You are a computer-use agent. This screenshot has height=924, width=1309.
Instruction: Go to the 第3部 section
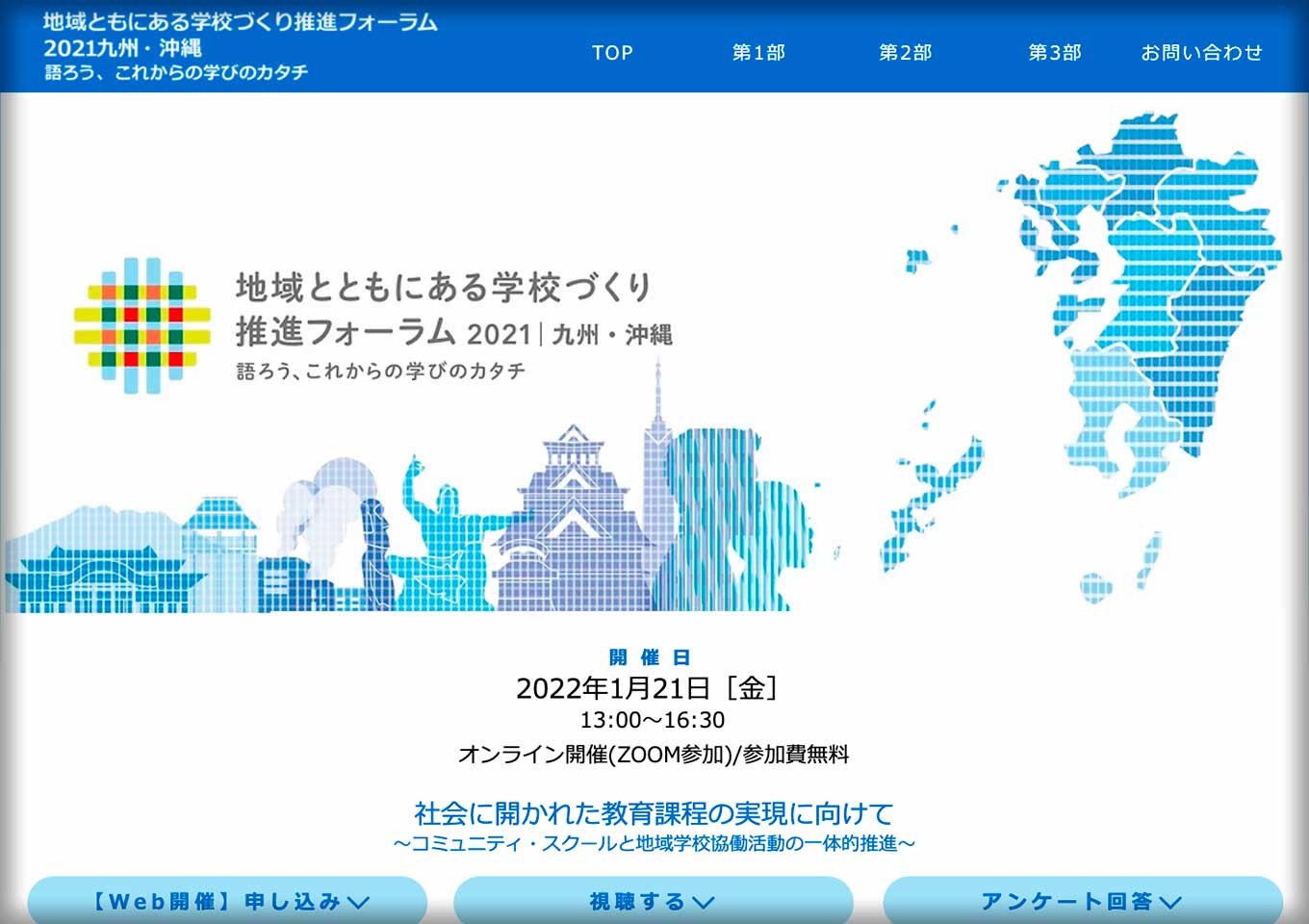1055,53
